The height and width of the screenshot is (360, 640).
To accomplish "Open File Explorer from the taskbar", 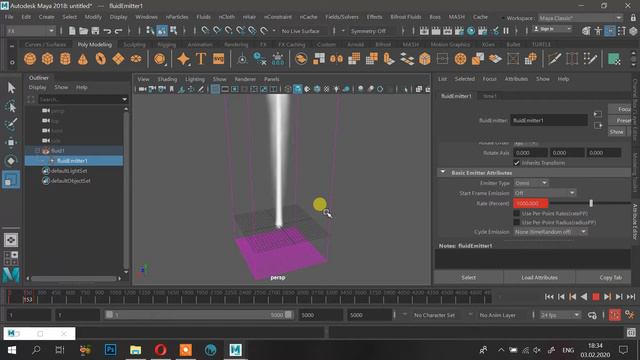I will pyautogui.click(x=136, y=350).
